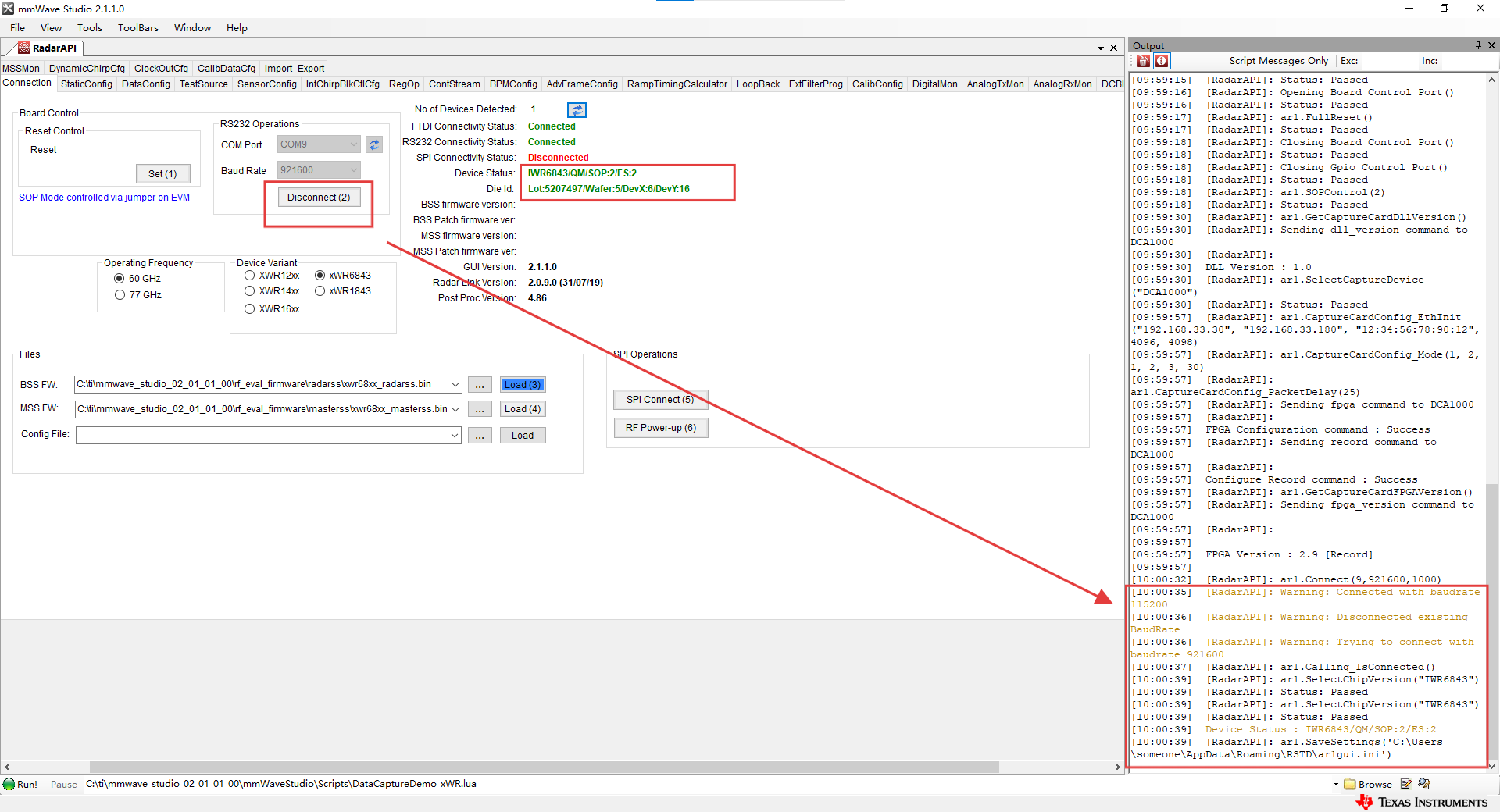1500x812 pixels.
Task: Expand the Config File dropdown
Action: coord(455,436)
